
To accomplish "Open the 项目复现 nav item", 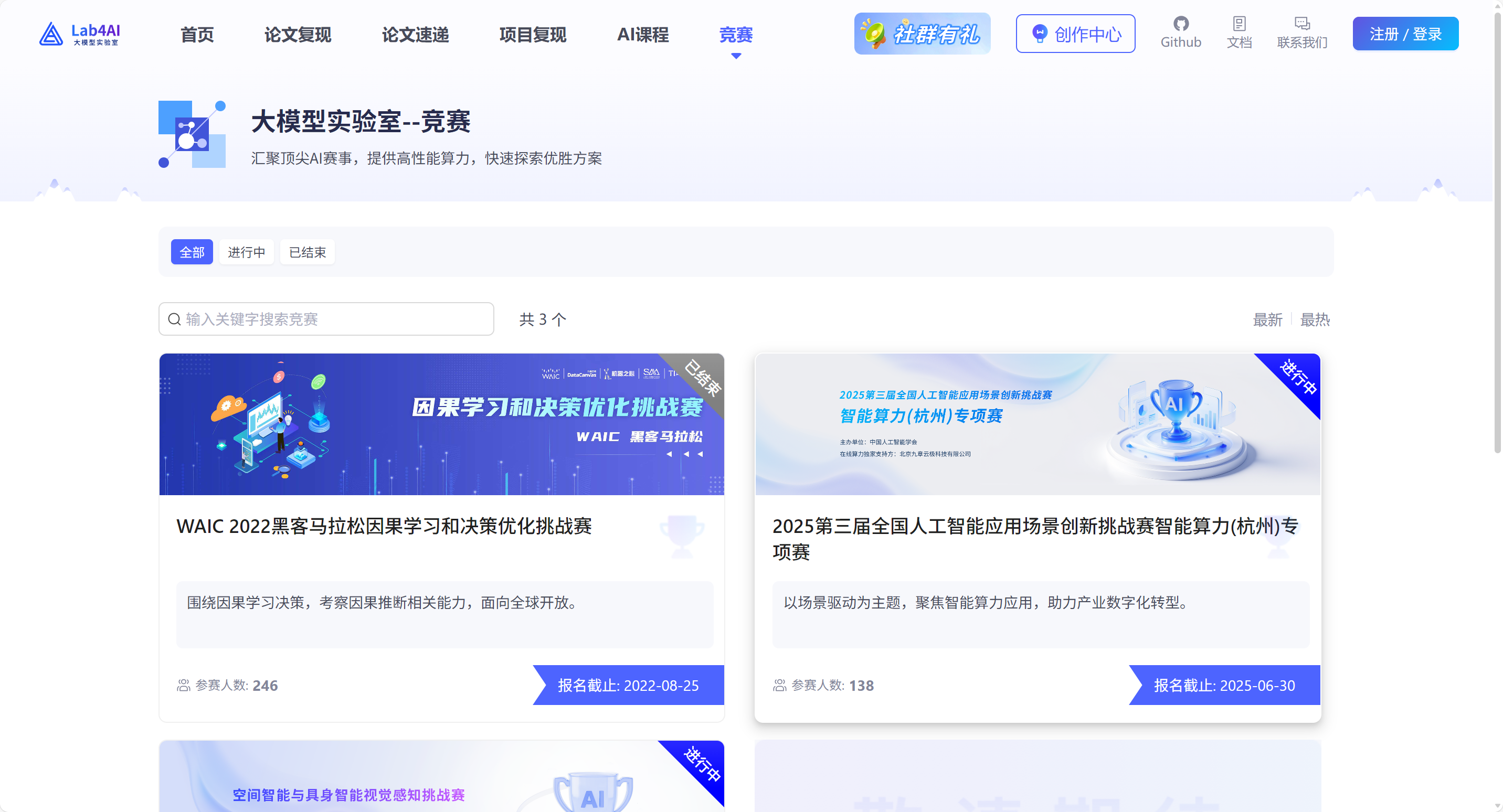I will (533, 35).
